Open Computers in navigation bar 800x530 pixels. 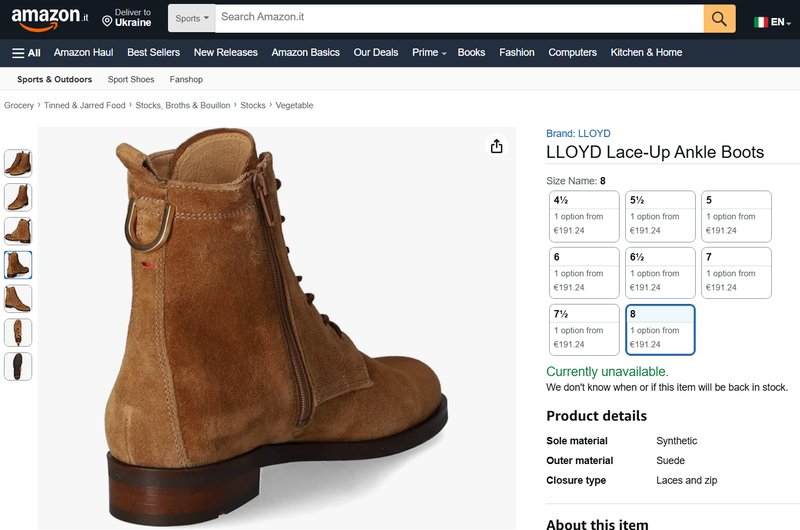tap(572, 53)
